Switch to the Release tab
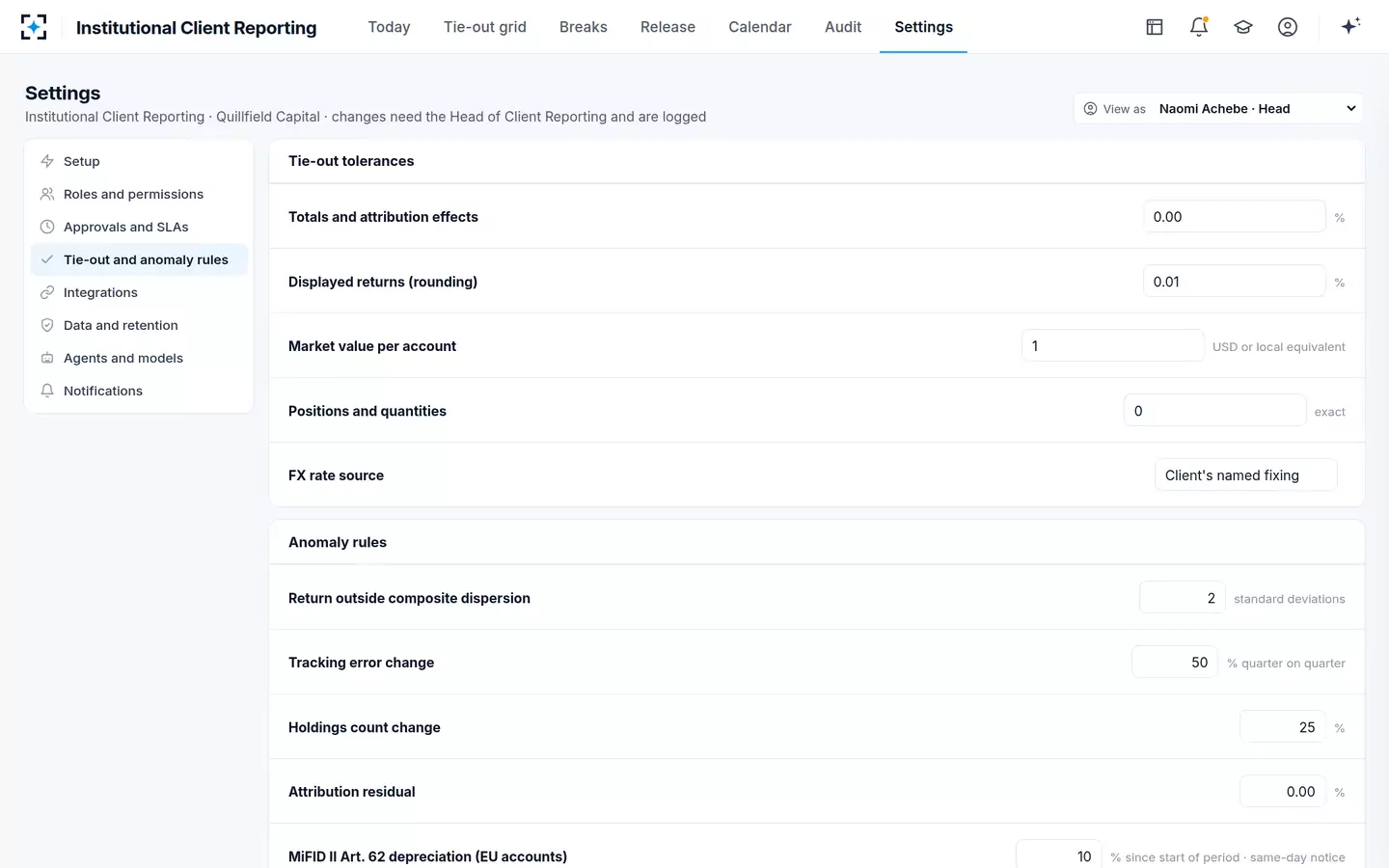Image resolution: width=1389 pixels, height=868 pixels. pyautogui.click(x=667, y=27)
